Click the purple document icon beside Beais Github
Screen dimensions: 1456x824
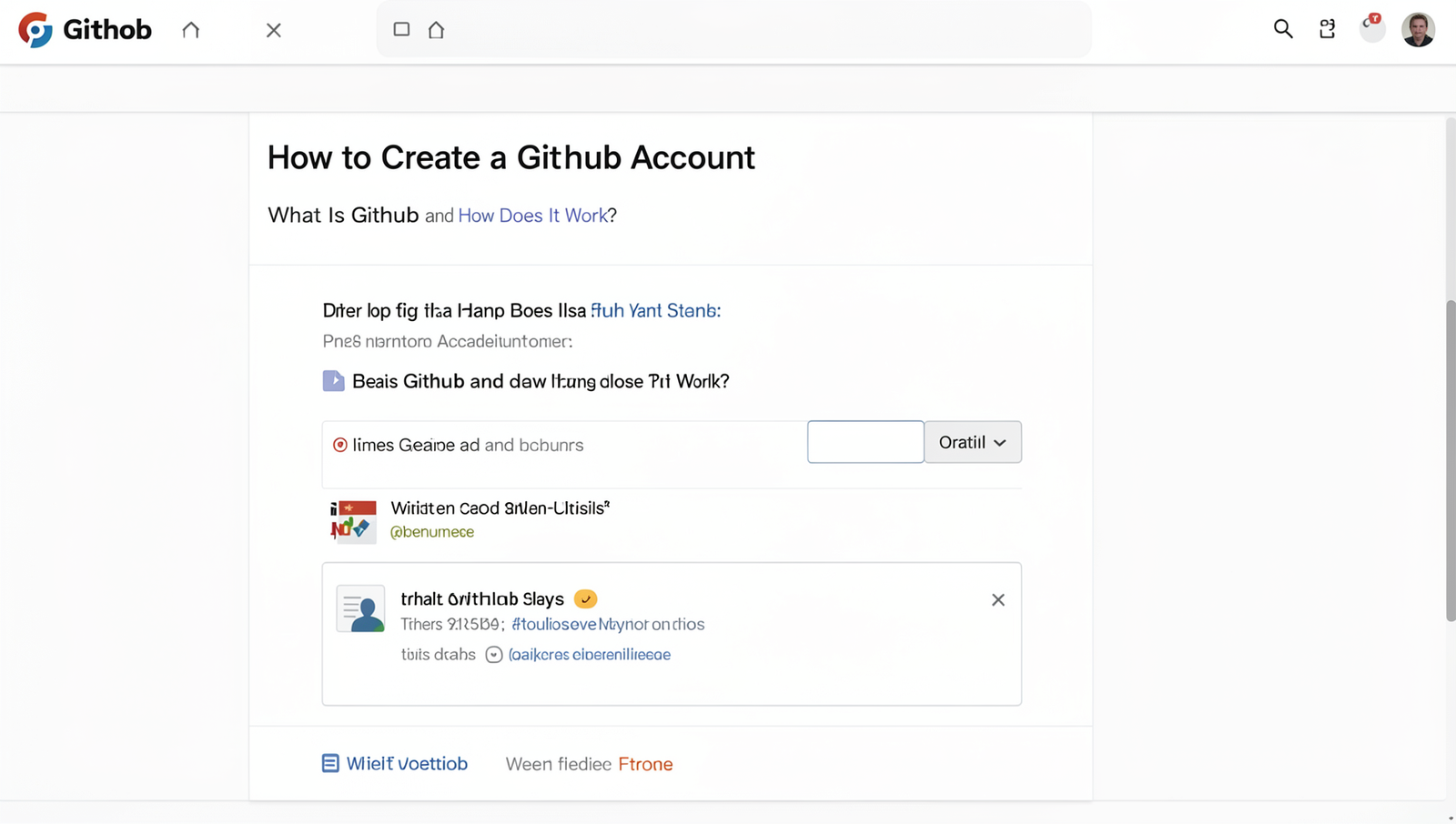coord(334,381)
